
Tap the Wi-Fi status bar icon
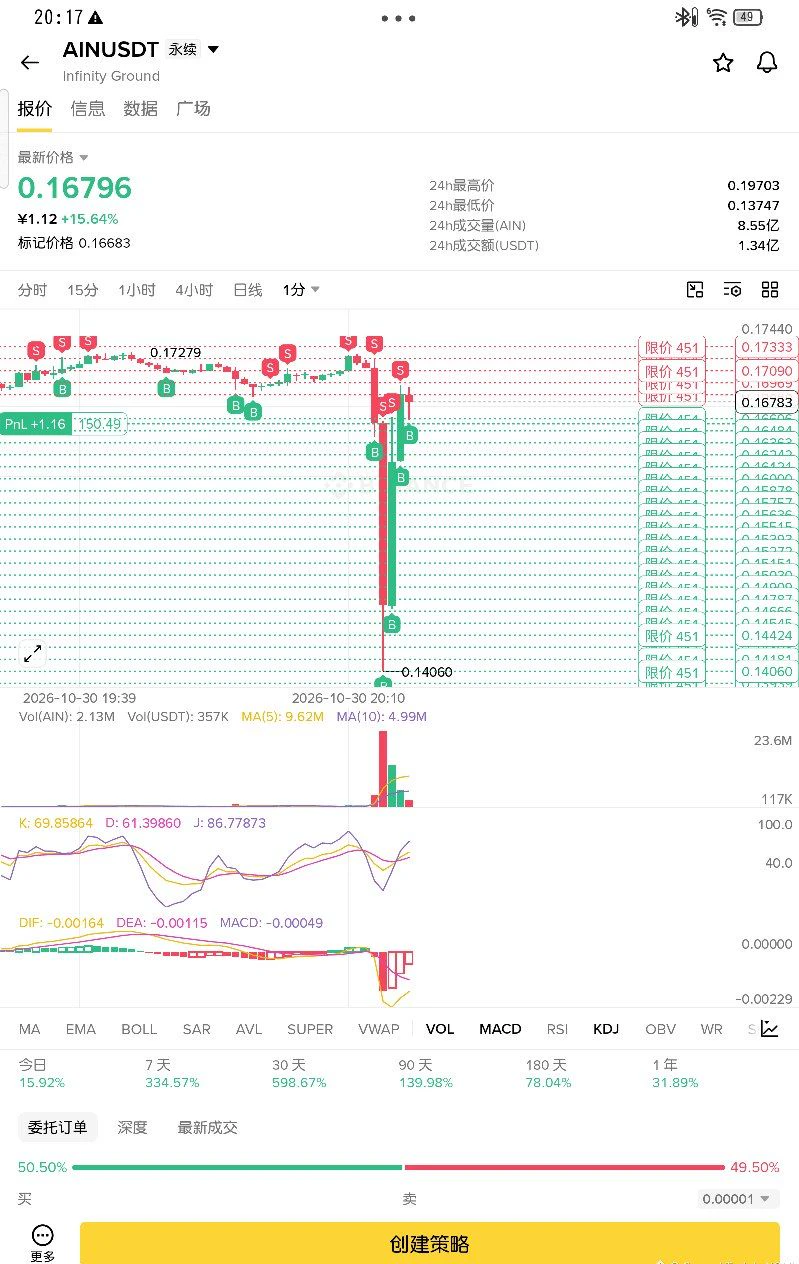tap(716, 17)
